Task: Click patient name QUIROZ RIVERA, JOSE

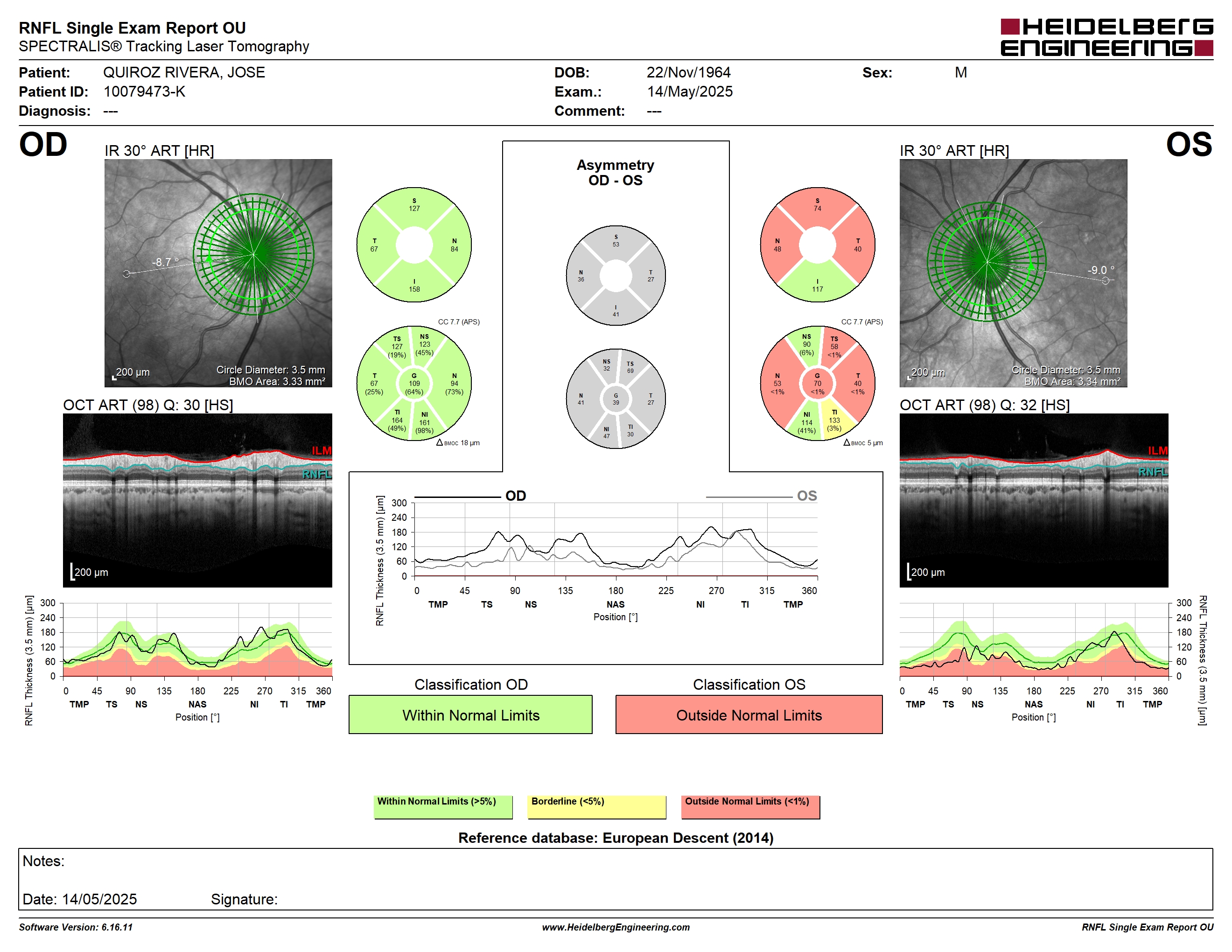Action: point(184,72)
